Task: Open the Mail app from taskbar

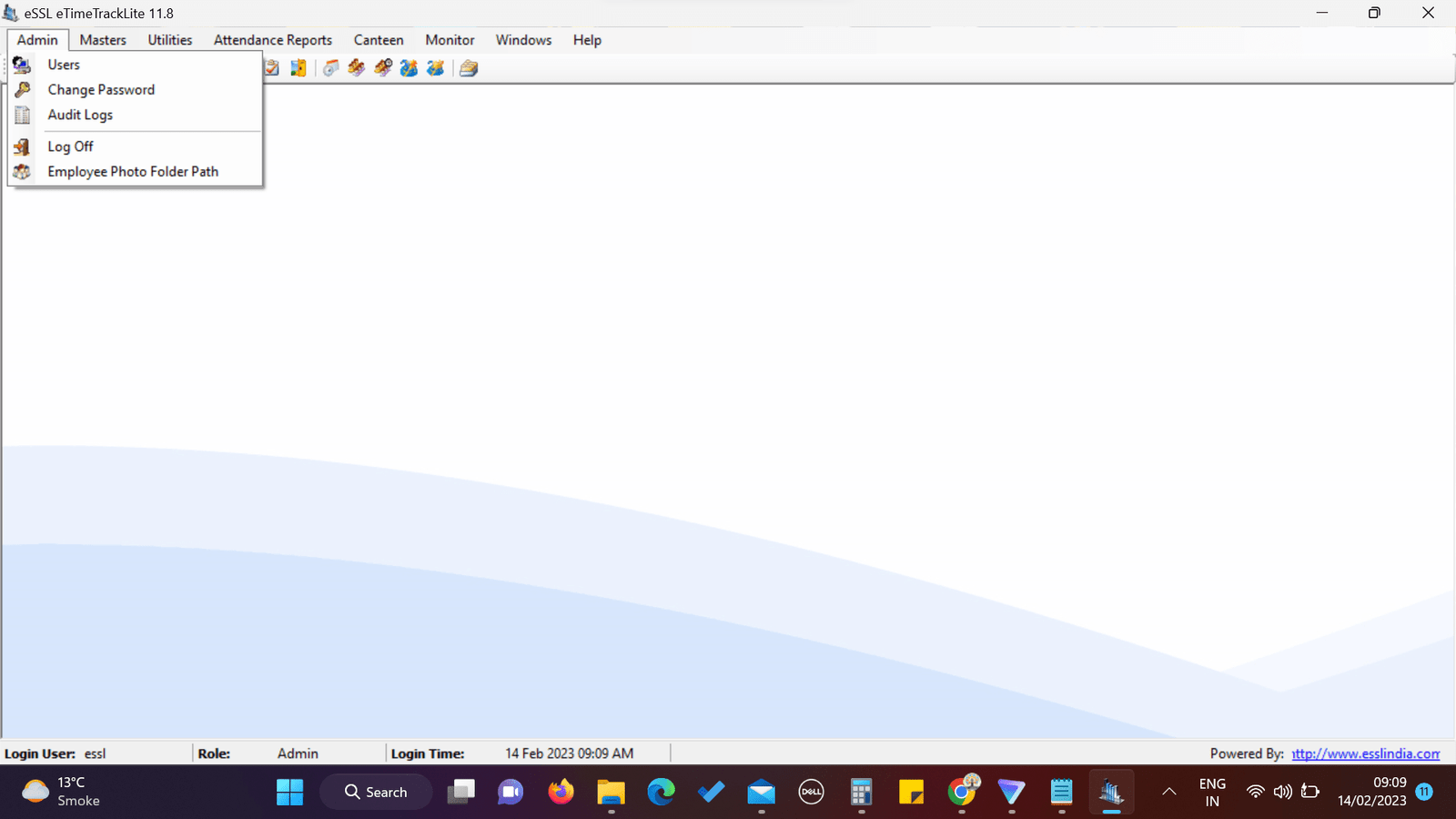Action: 761,792
